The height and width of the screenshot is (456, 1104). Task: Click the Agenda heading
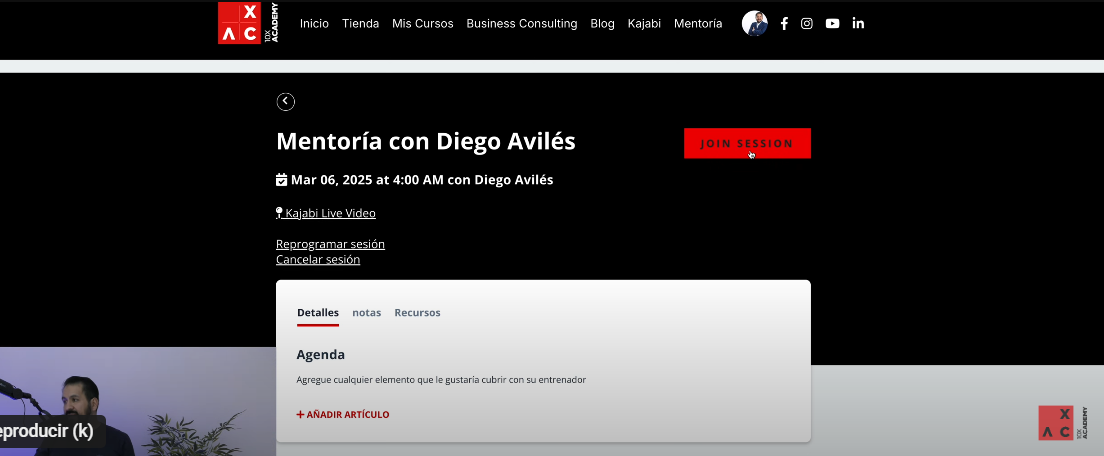tap(320, 355)
